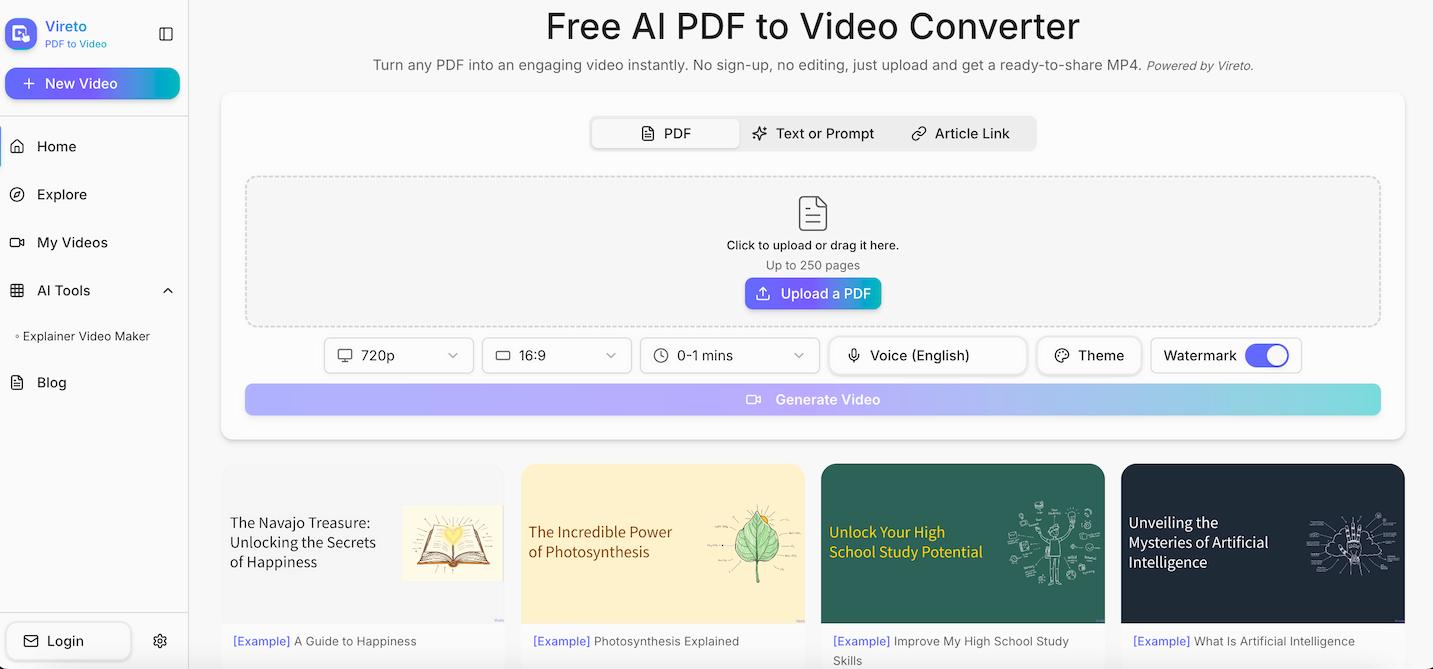Open the Theme picker
Screen dimensions: 1433x669
(x=1088, y=355)
